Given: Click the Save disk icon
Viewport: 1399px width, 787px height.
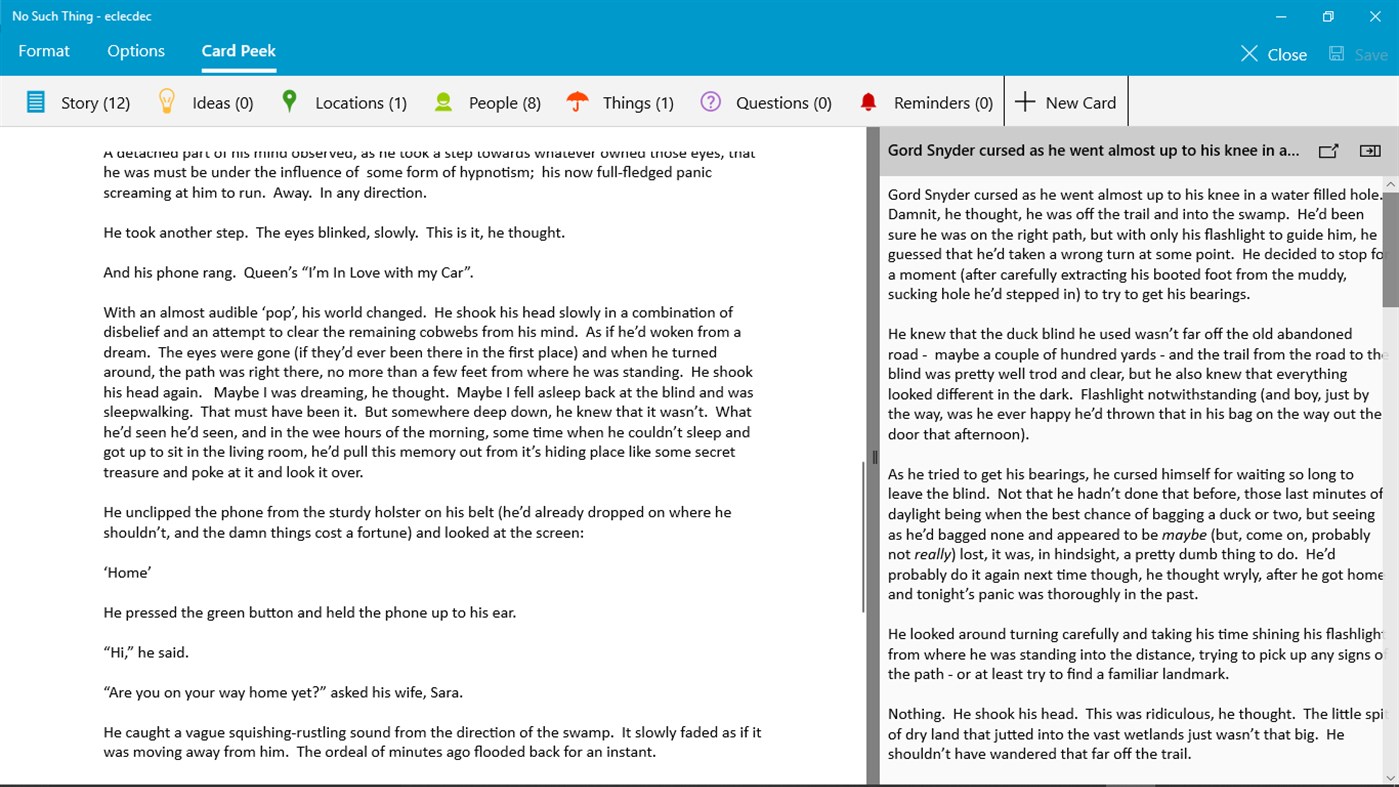Looking at the screenshot, I should pos(1336,54).
